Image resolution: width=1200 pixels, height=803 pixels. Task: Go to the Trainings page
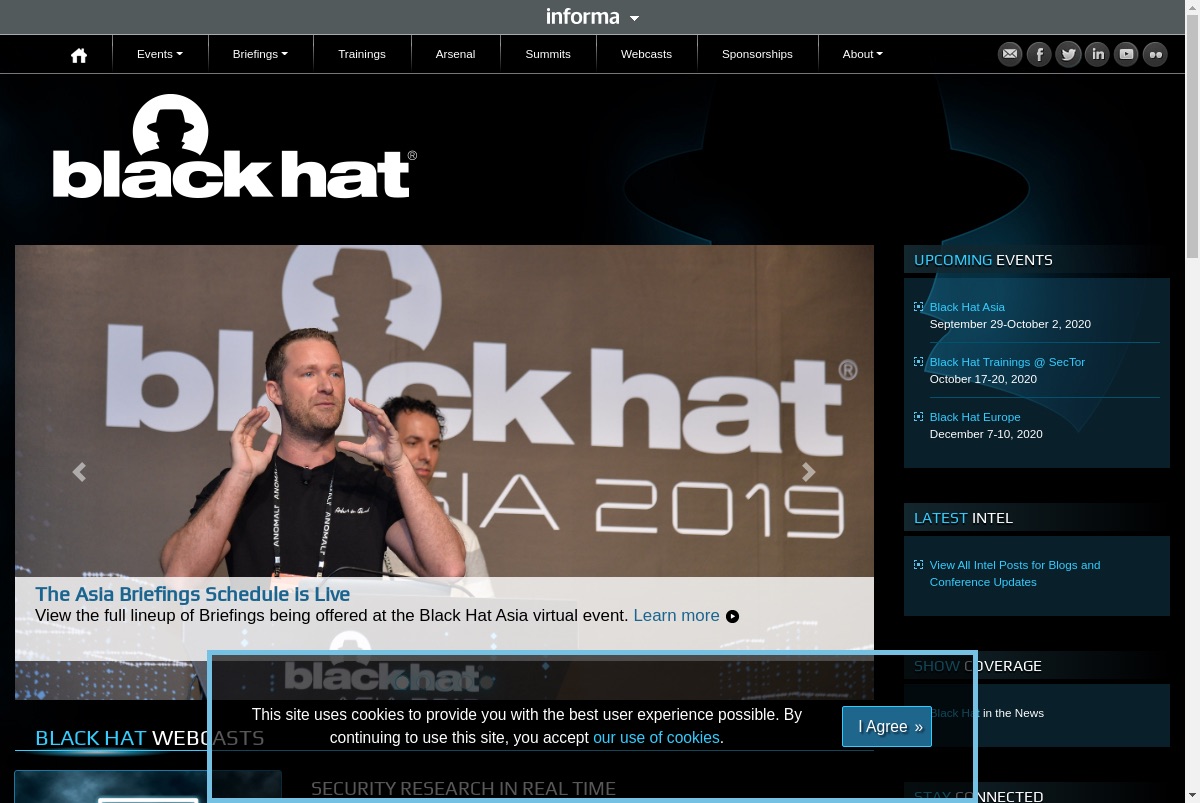[x=362, y=54]
